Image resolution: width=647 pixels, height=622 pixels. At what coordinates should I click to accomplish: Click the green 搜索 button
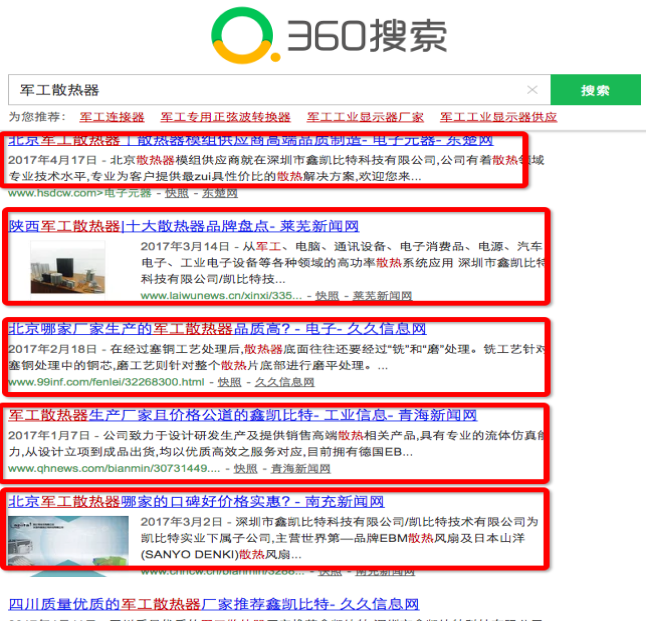coord(595,90)
